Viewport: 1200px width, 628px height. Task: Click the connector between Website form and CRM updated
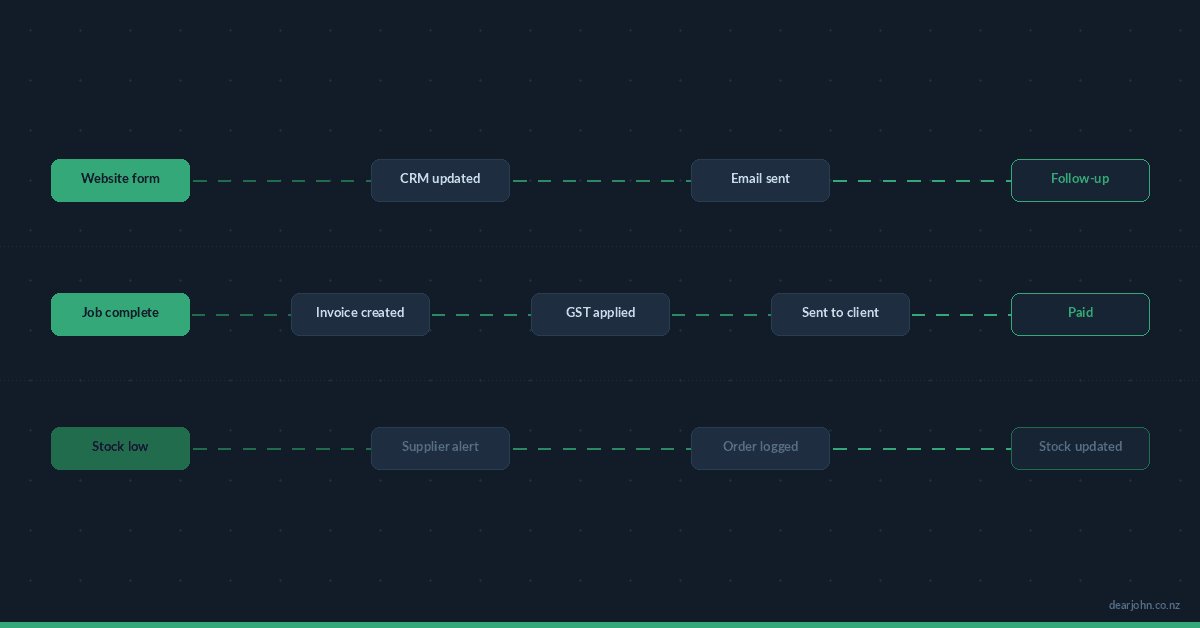(280, 180)
